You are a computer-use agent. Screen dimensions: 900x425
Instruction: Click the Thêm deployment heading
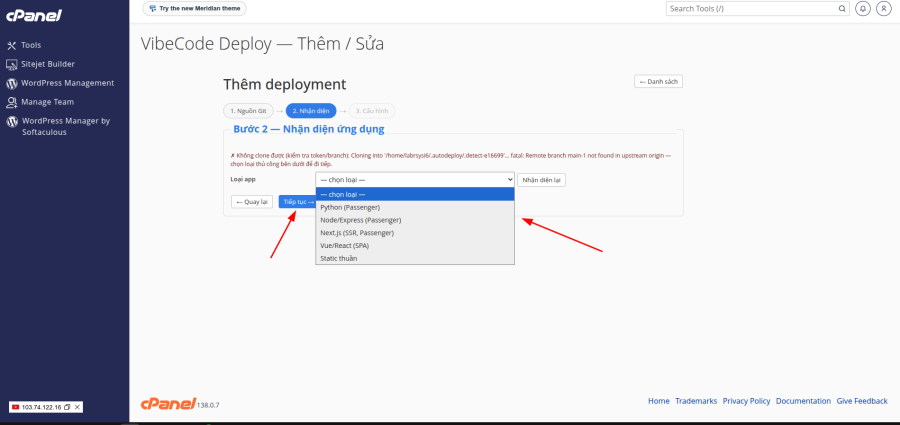coord(285,84)
